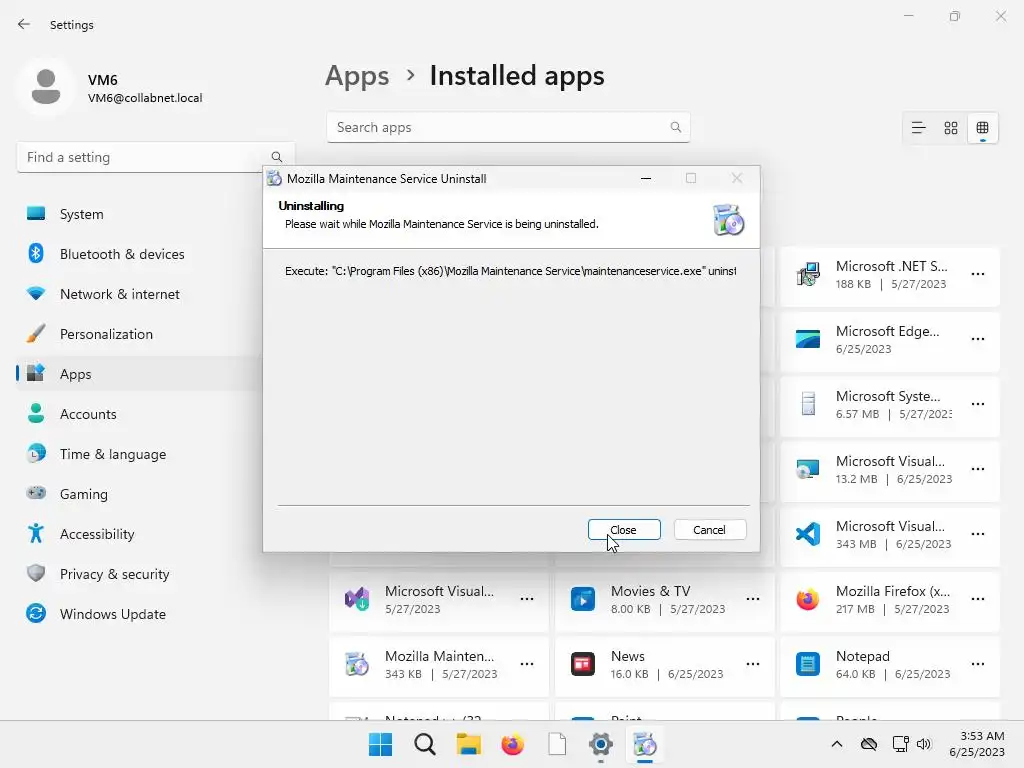Open File Explorer from the taskbar
The width and height of the screenshot is (1024, 768).
468,744
